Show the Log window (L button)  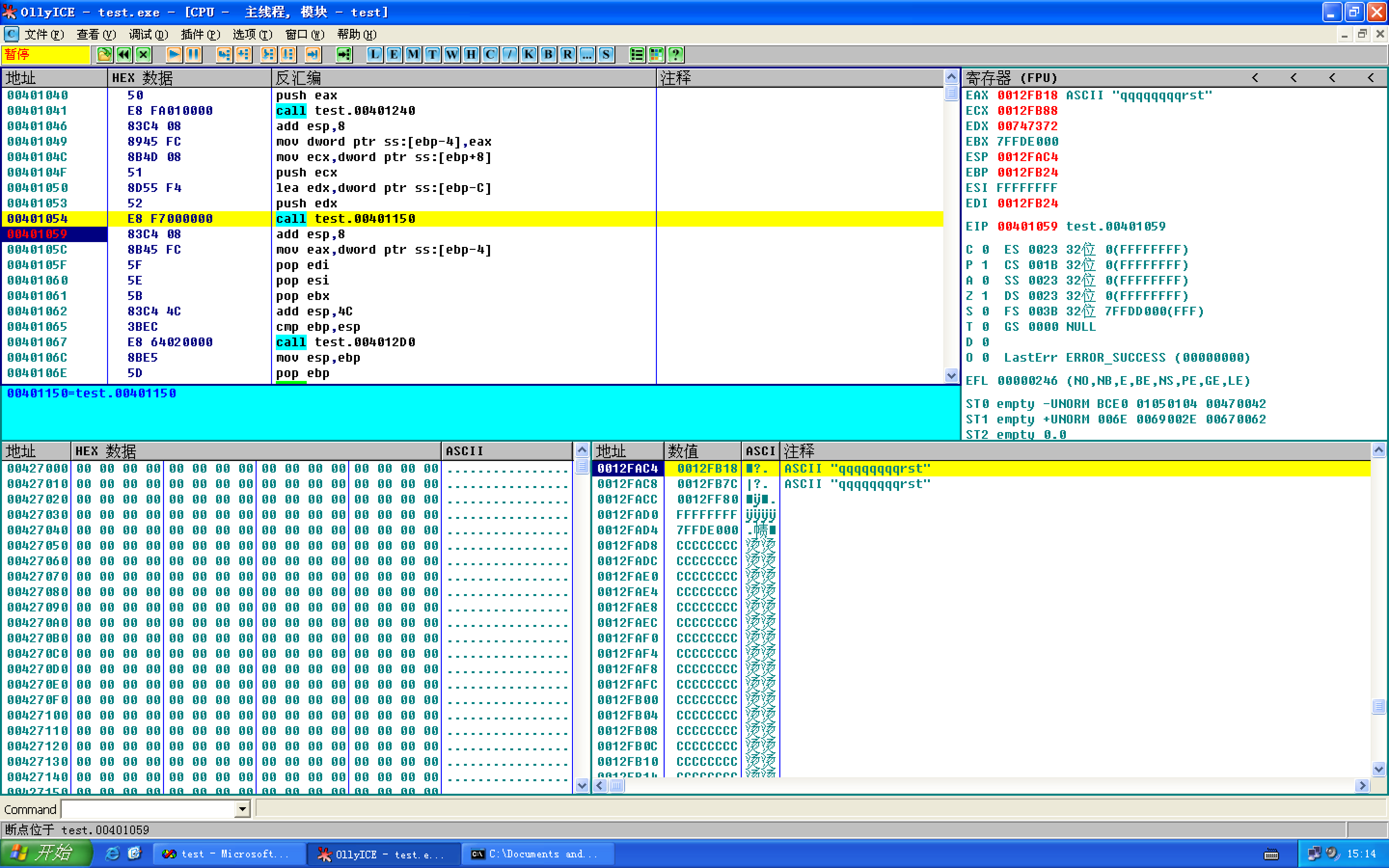374,54
